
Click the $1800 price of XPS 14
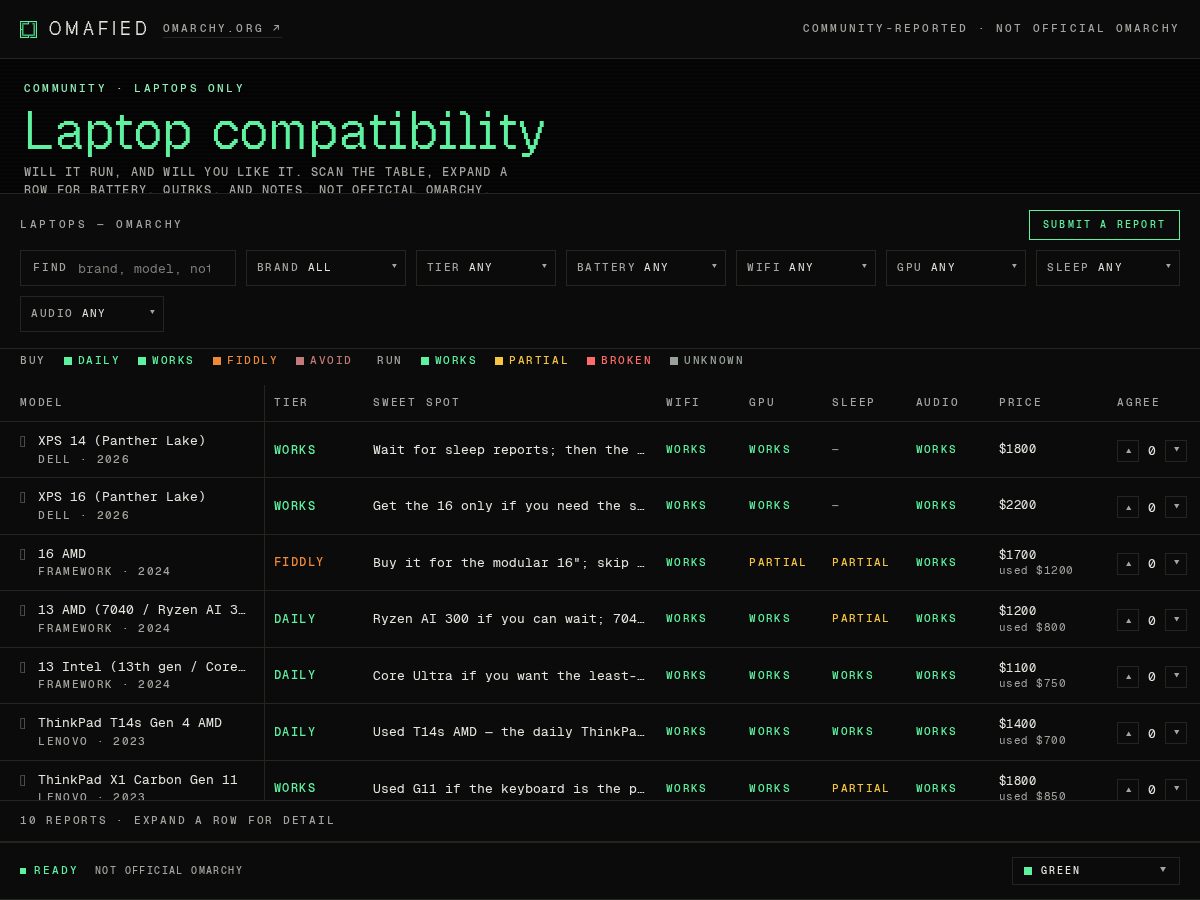(1017, 449)
